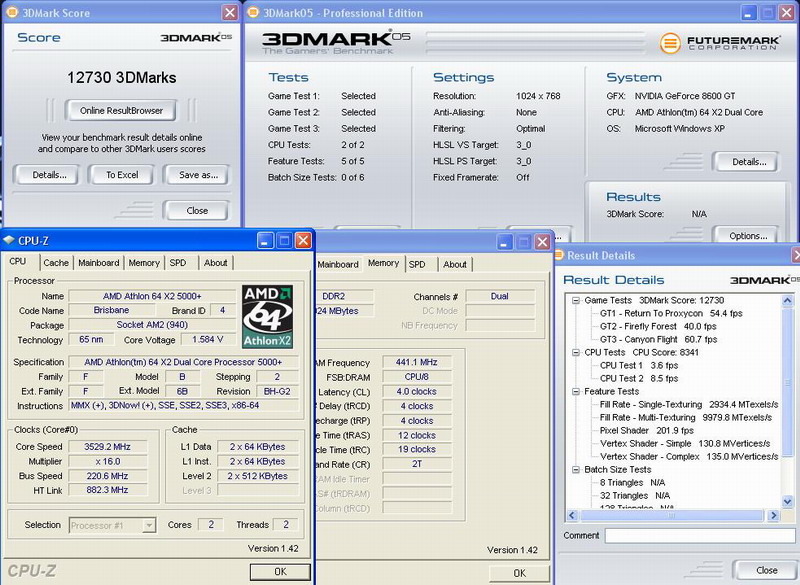Click OK in the CPU-Z Memory window
Screen dimensions: 800x585
519,573
